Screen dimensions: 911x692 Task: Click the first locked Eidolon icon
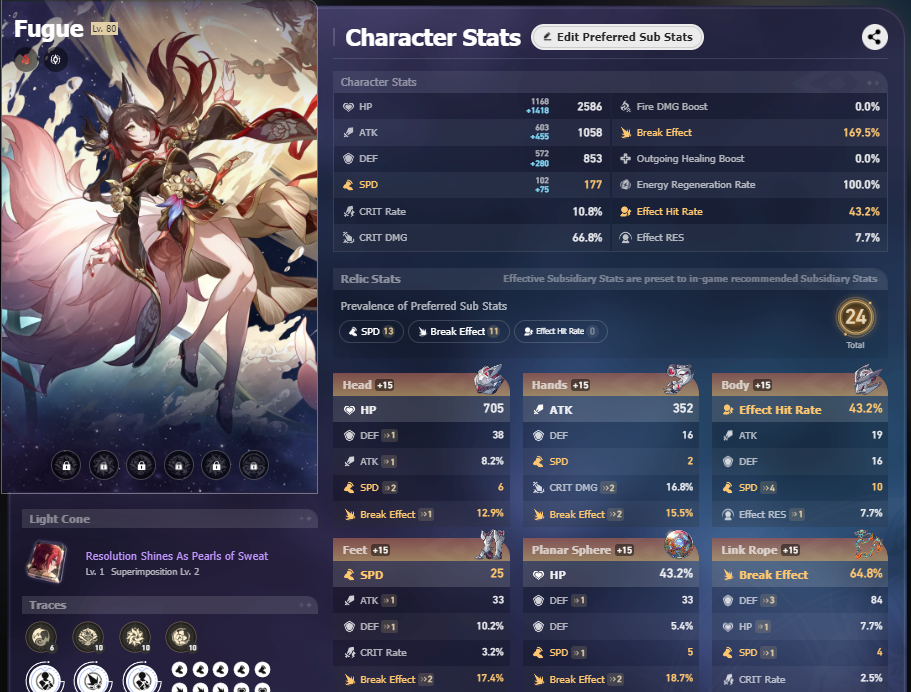(66, 465)
